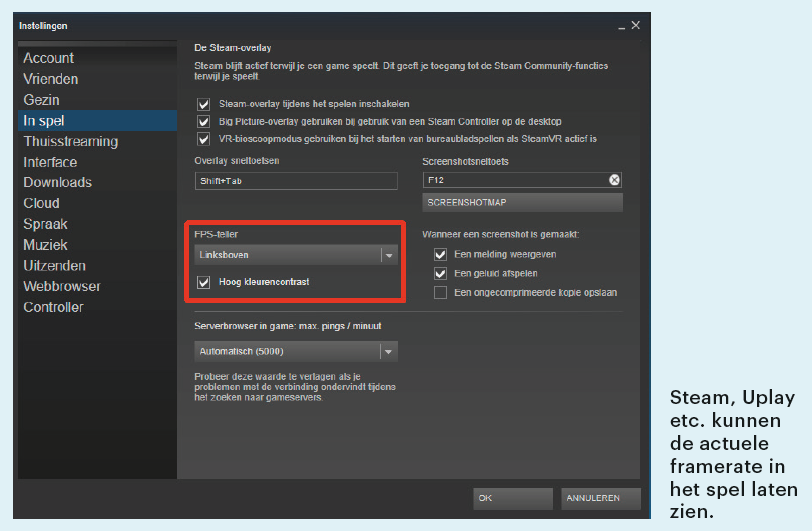Click the OK button
Image resolution: width=812 pixels, height=531 pixels.
click(x=512, y=497)
